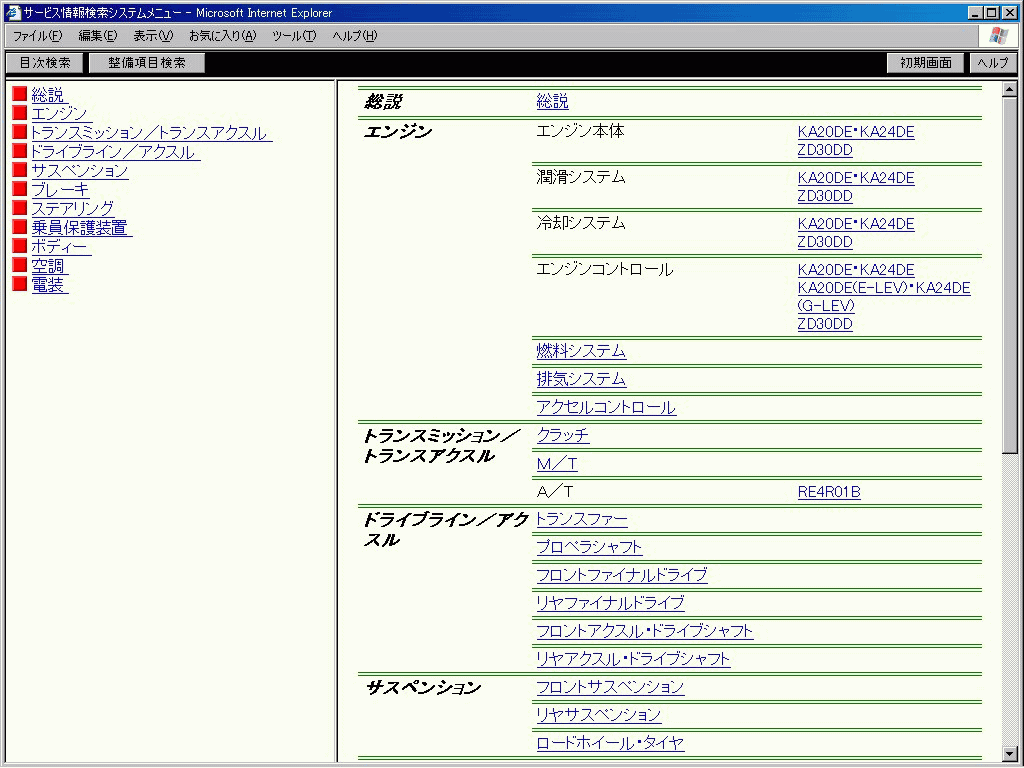Open ZD30DD link for 潤滑システム
Image resolution: width=1024 pixels, height=768 pixels.
pyautogui.click(x=825, y=196)
